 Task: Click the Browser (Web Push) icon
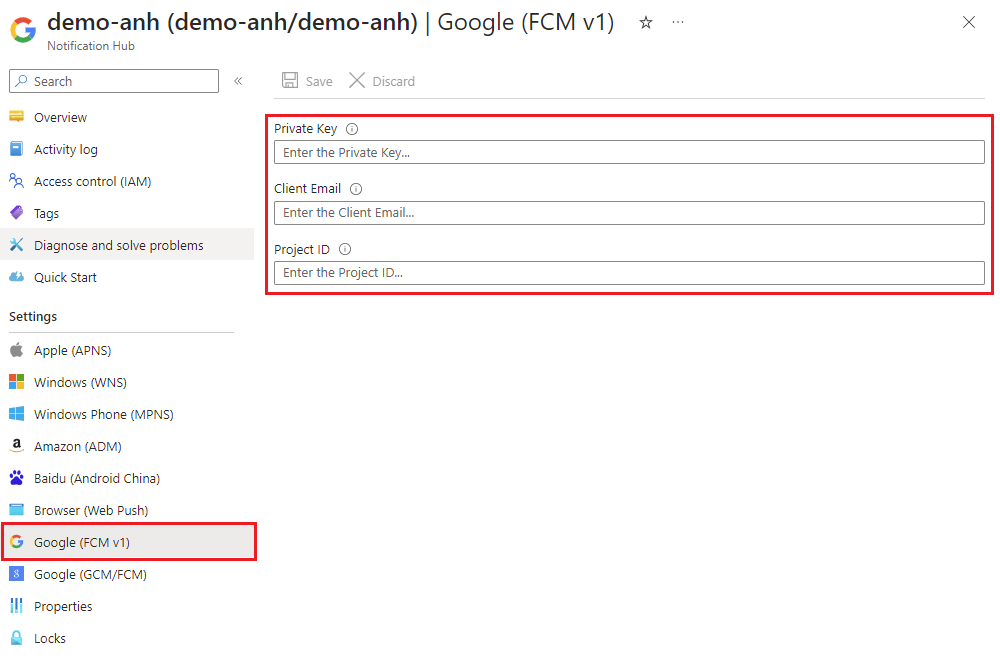point(17,510)
